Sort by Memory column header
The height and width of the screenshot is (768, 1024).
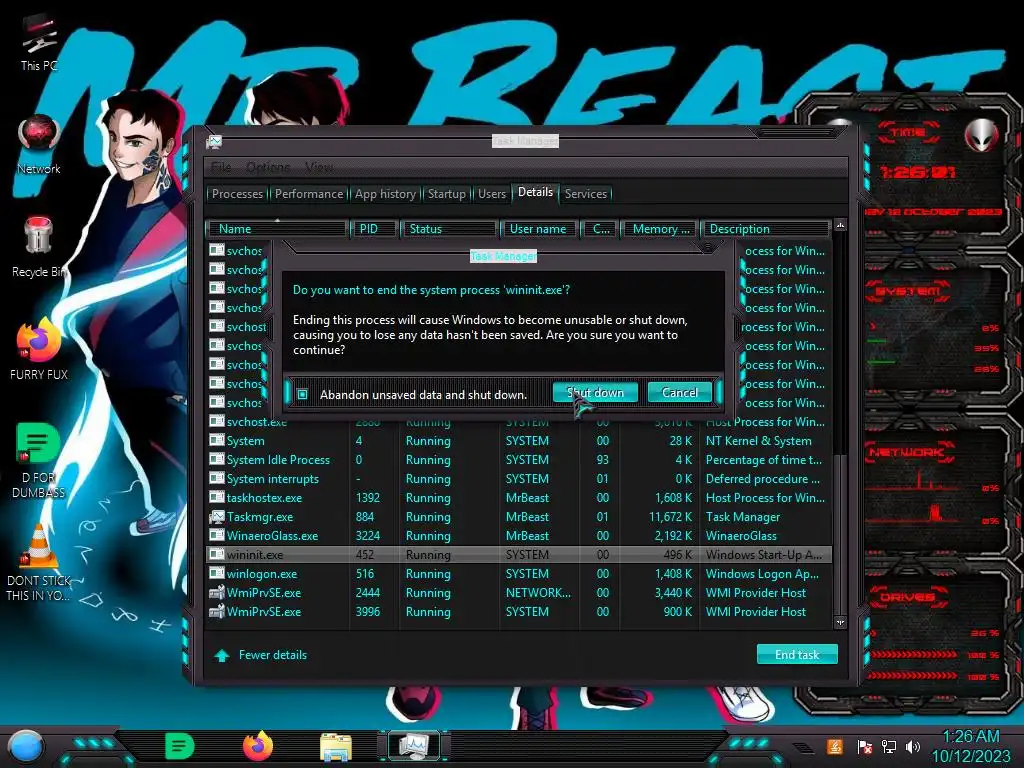658,229
